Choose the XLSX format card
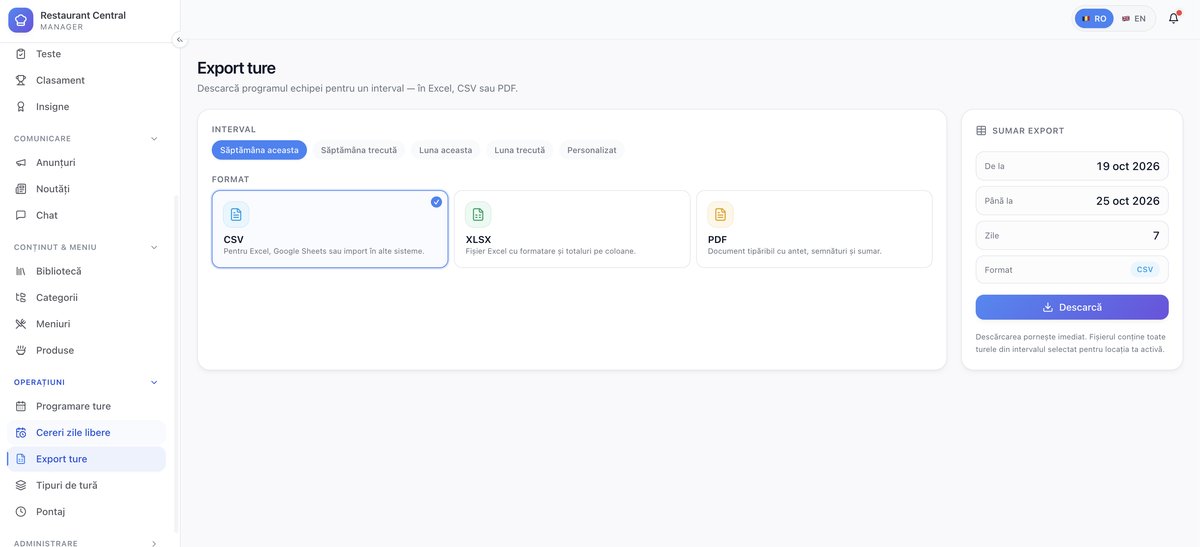Screen dimensions: 1200x547 pyautogui.click(x=572, y=229)
